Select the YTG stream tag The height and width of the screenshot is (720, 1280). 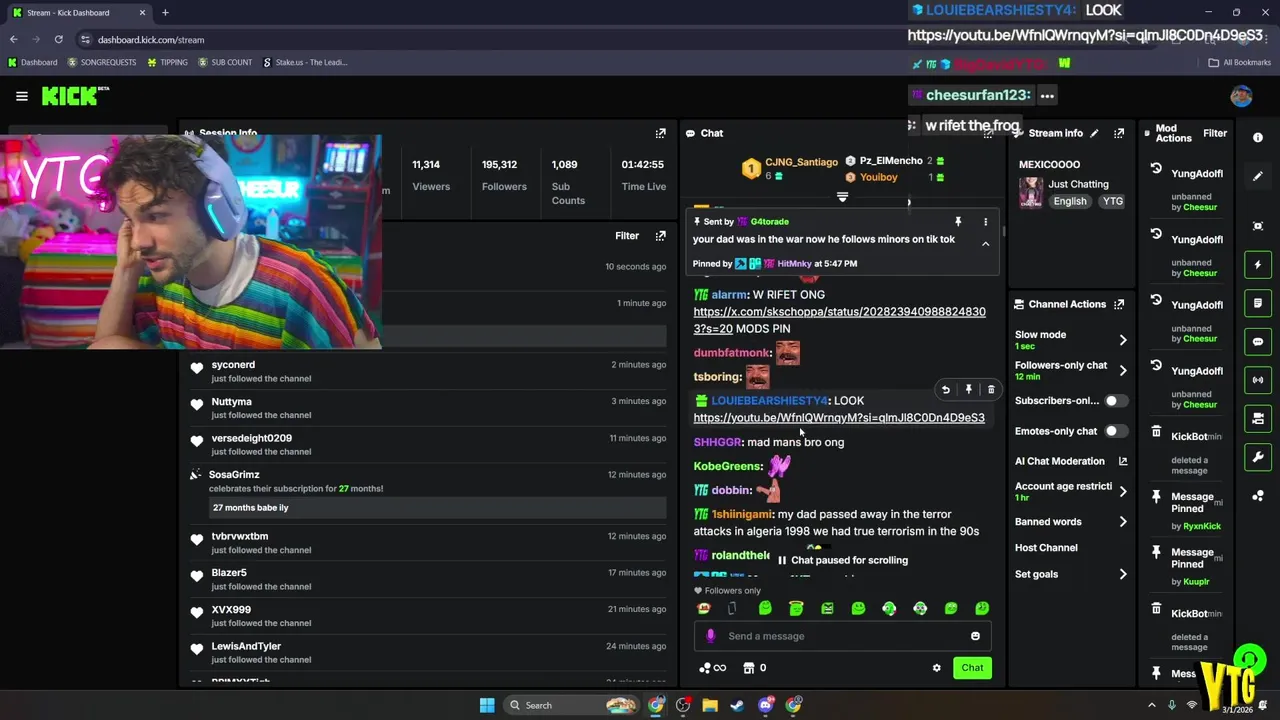click(1112, 201)
